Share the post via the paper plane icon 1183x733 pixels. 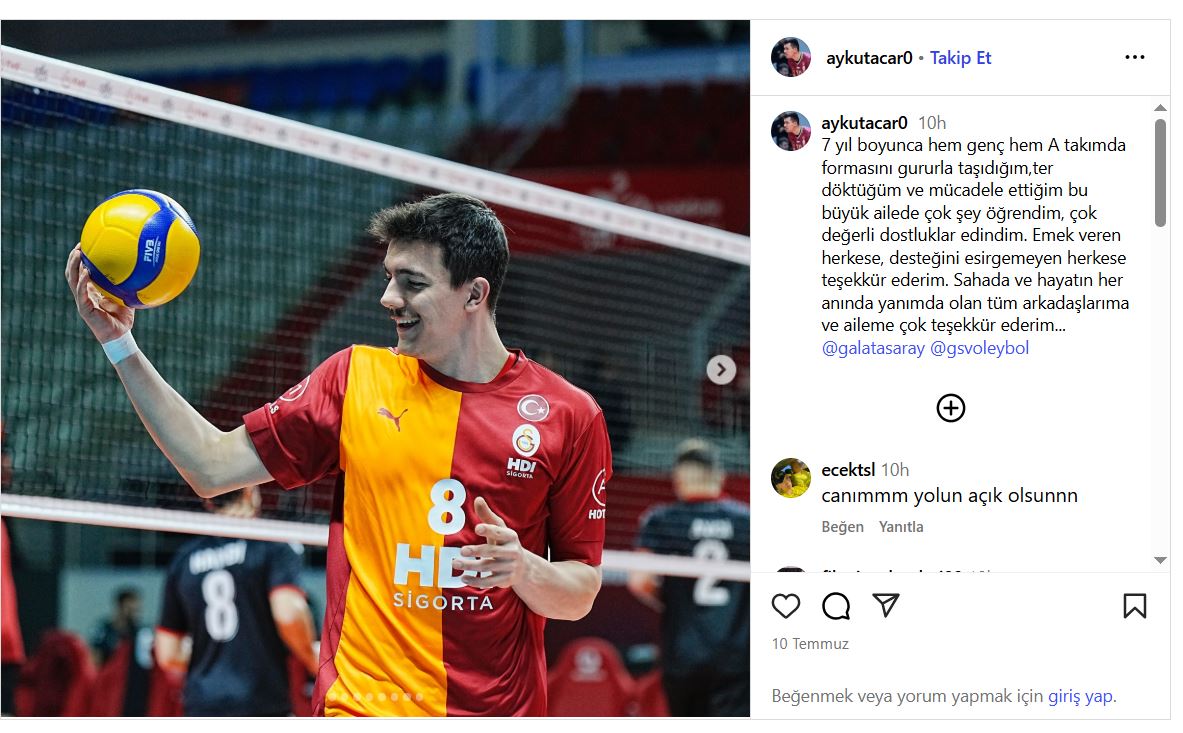tap(886, 605)
